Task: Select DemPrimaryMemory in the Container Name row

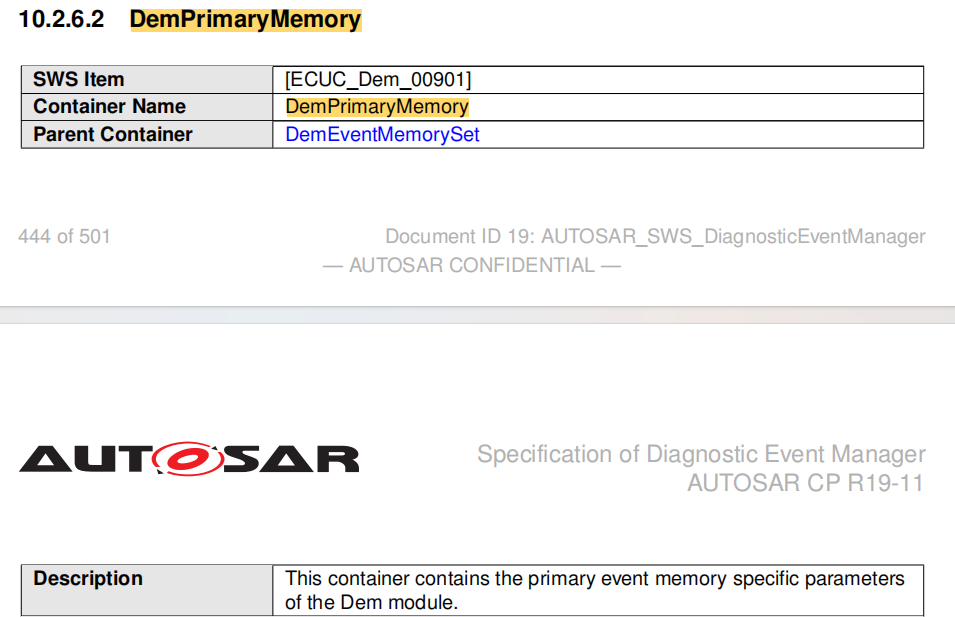Action: point(377,107)
